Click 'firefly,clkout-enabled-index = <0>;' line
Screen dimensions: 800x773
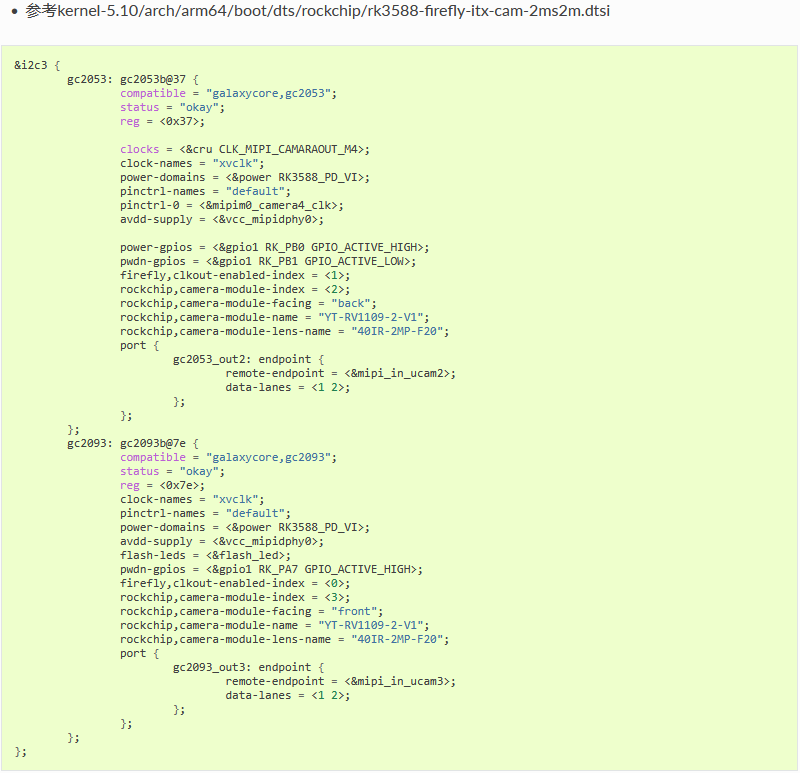click(x=235, y=583)
